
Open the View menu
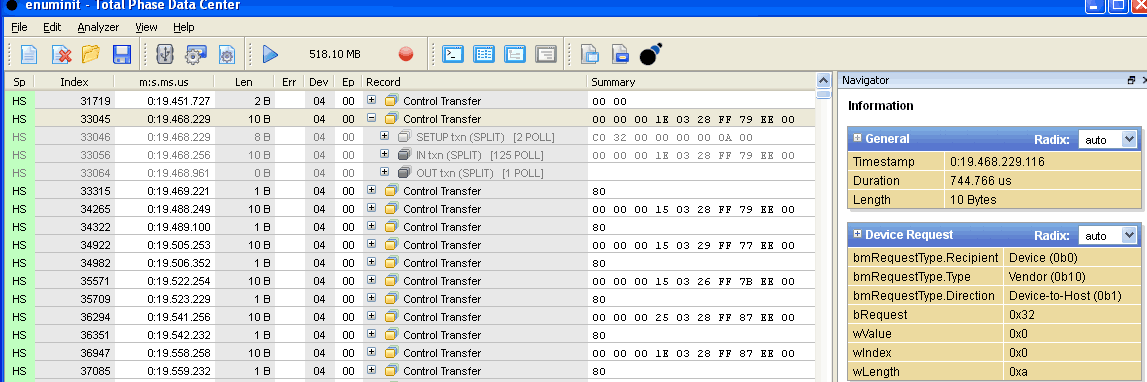pos(146,27)
